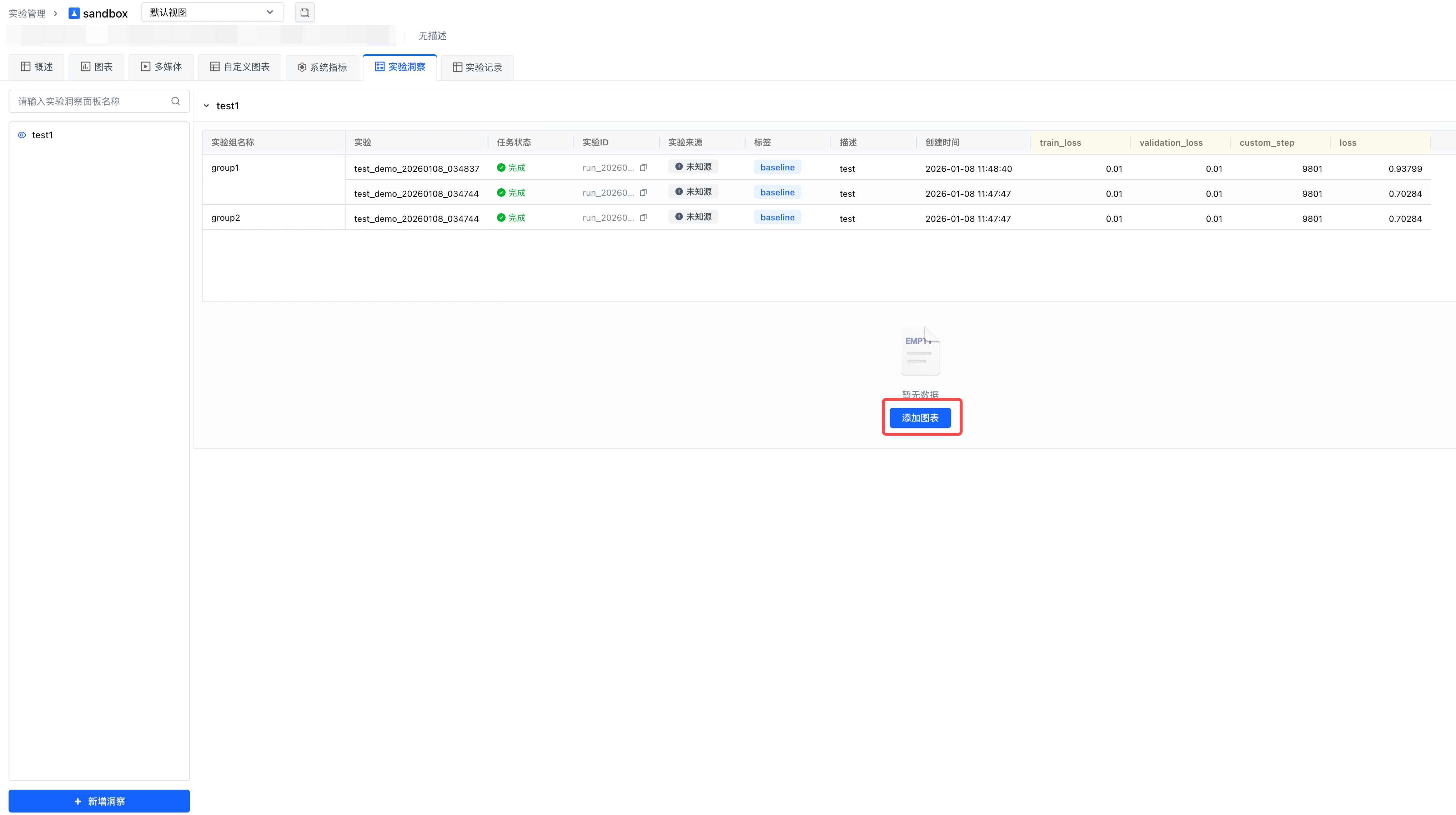1456x815 pixels.
Task: Copy the run ID of the group2 experiment
Action: 643,218
